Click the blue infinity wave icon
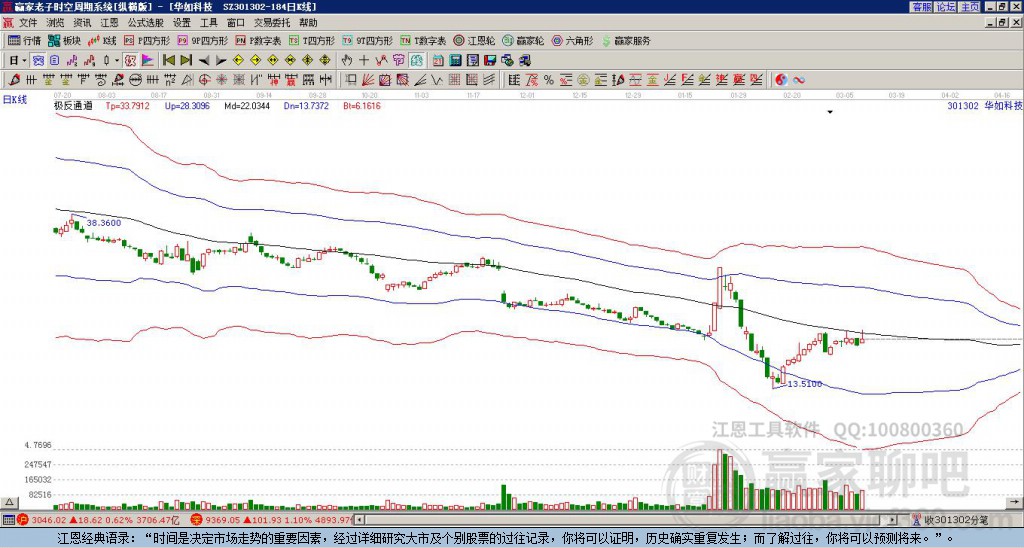Image resolution: width=1024 pixels, height=548 pixels. tap(799, 80)
